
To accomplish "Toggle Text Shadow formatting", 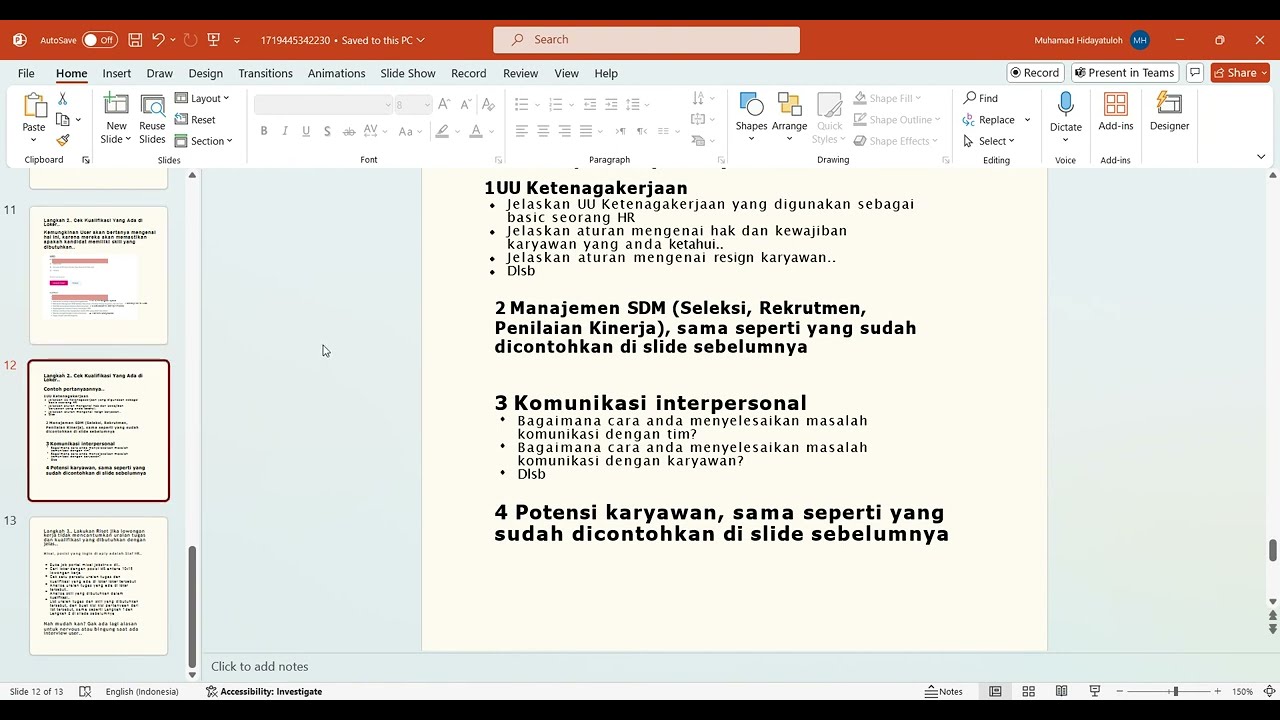I will (327, 131).
